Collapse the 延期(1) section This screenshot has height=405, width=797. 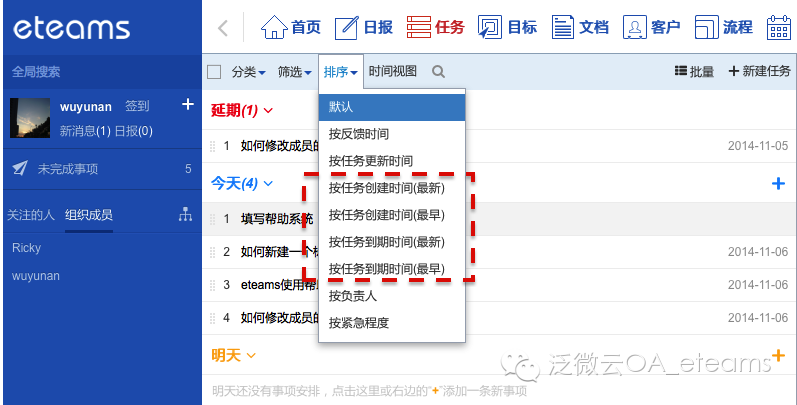click(242, 110)
